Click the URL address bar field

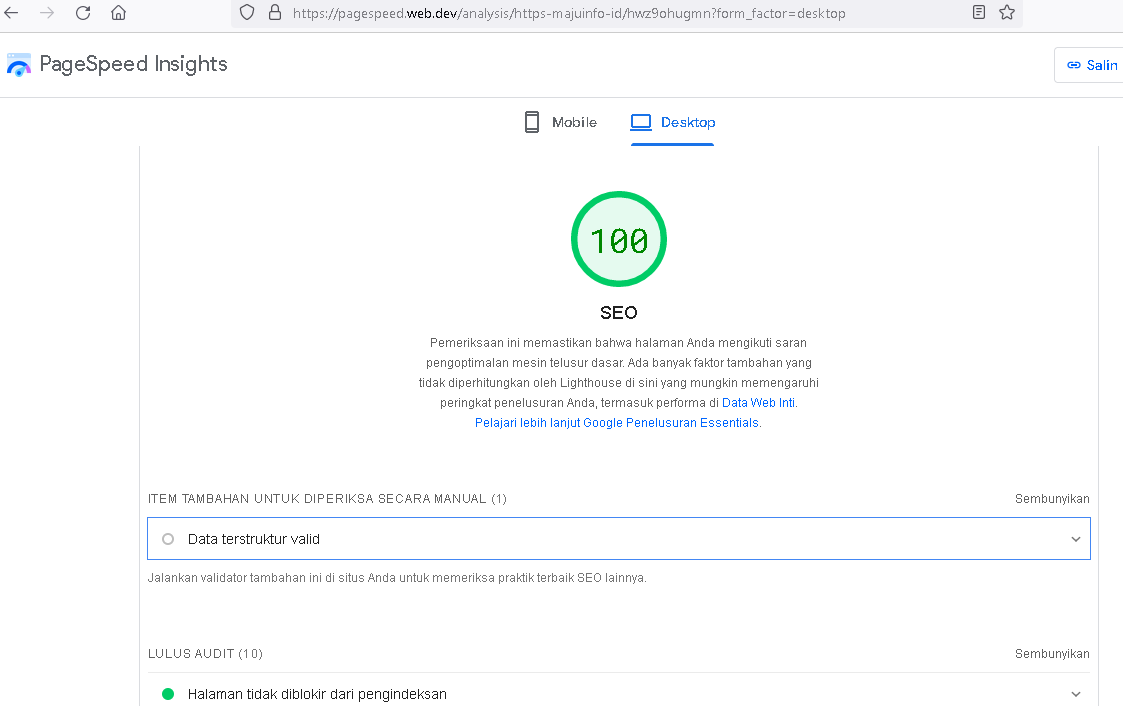pos(600,14)
